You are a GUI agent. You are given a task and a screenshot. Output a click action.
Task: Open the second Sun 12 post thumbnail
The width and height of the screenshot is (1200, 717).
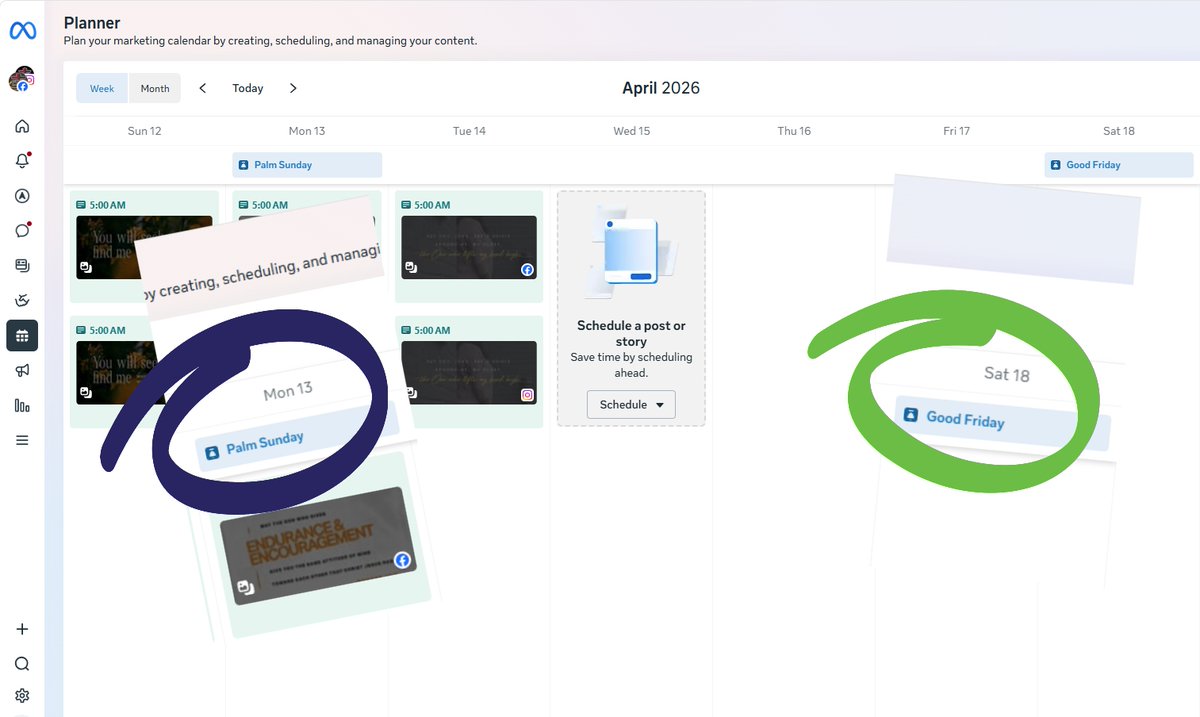(144, 372)
